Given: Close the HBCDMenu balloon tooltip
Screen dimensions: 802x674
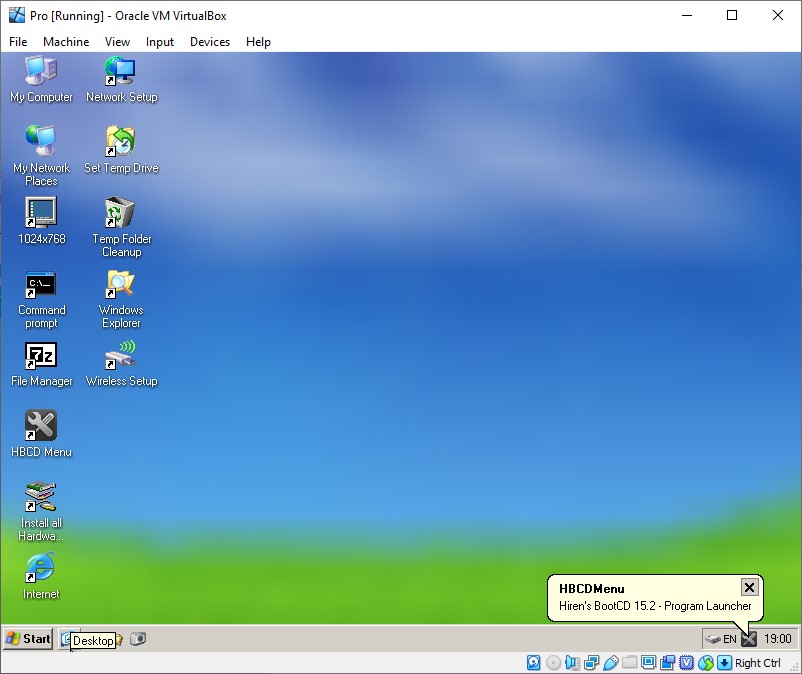Looking at the screenshot, I should [749, 588].
